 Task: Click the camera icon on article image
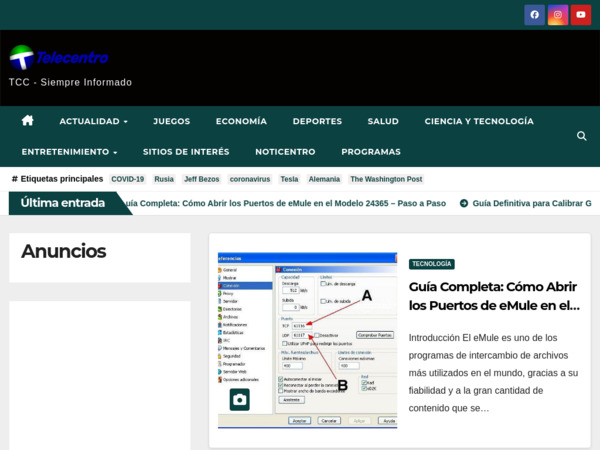pyautogui.click(x=240, y=399)
